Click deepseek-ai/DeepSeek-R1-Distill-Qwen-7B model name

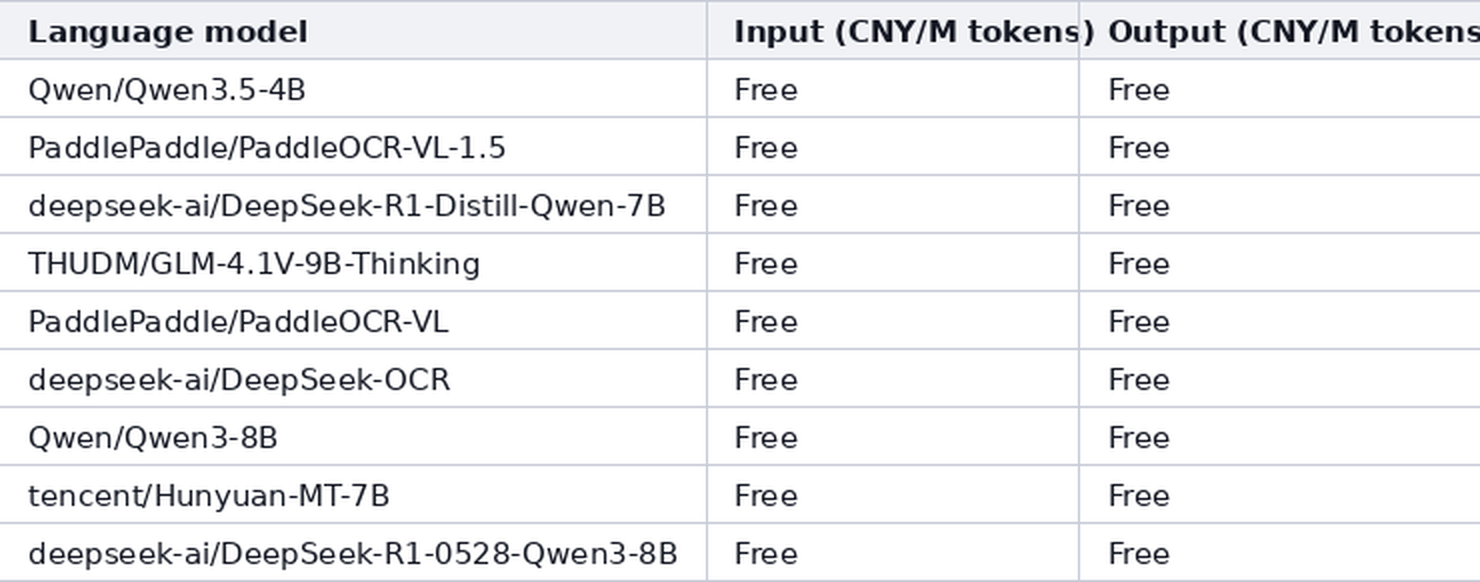click(x=346, y=206)
